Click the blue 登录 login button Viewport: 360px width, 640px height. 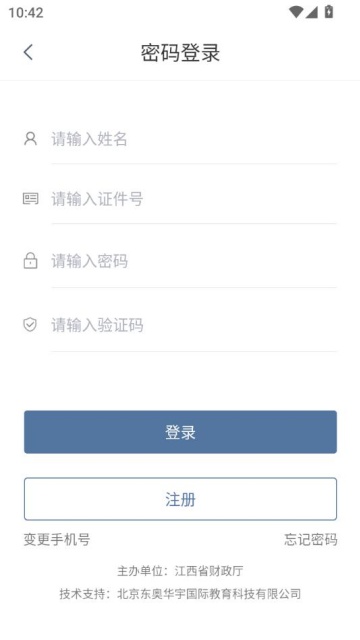[x=180, y=432]
